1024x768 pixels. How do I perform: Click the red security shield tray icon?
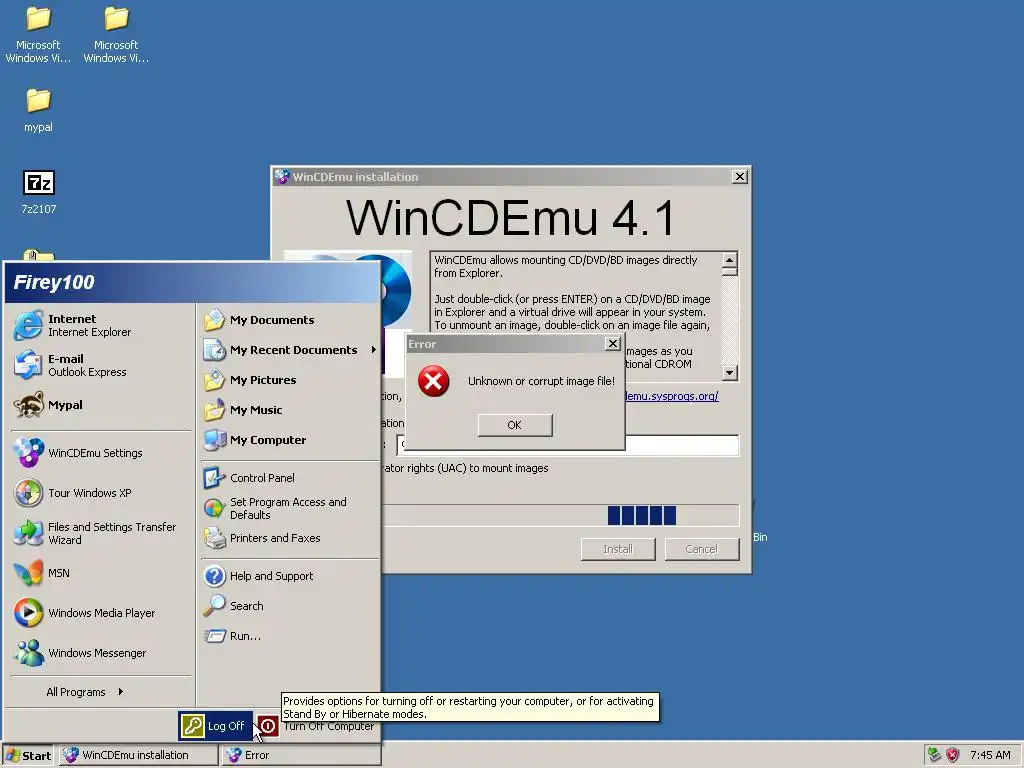[953, 755]
